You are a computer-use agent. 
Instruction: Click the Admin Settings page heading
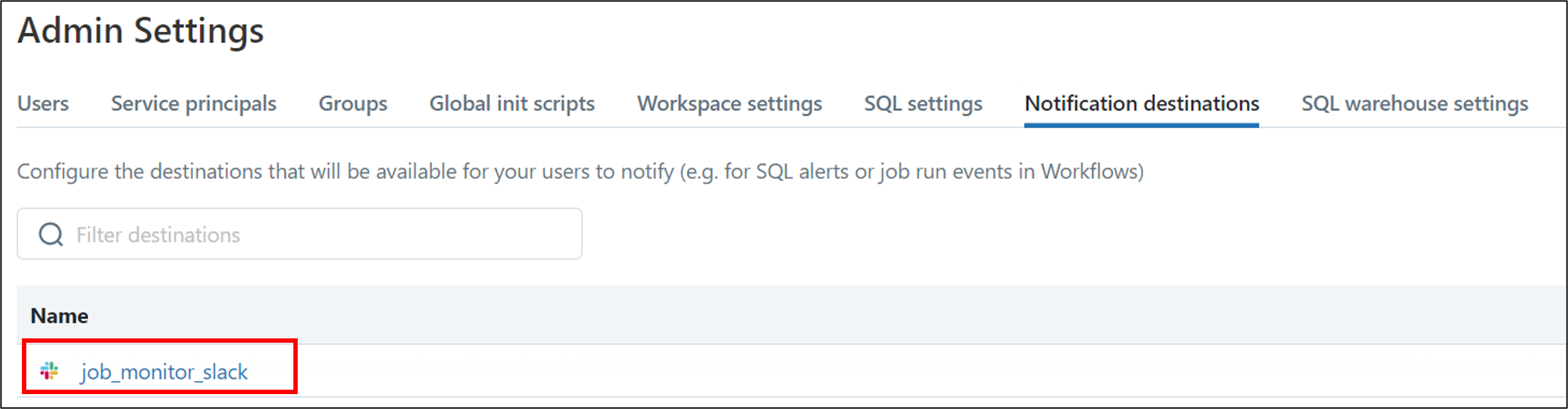click(141, 30)
